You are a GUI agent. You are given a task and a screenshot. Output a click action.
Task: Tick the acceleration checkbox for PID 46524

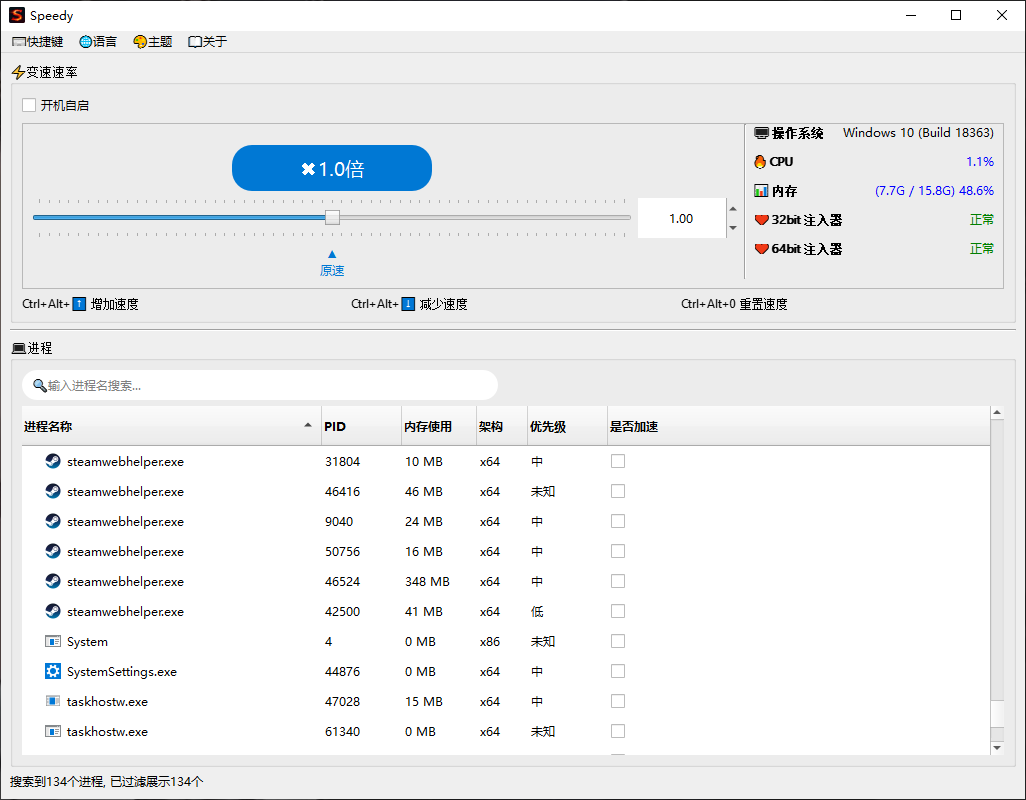point(618,581)
